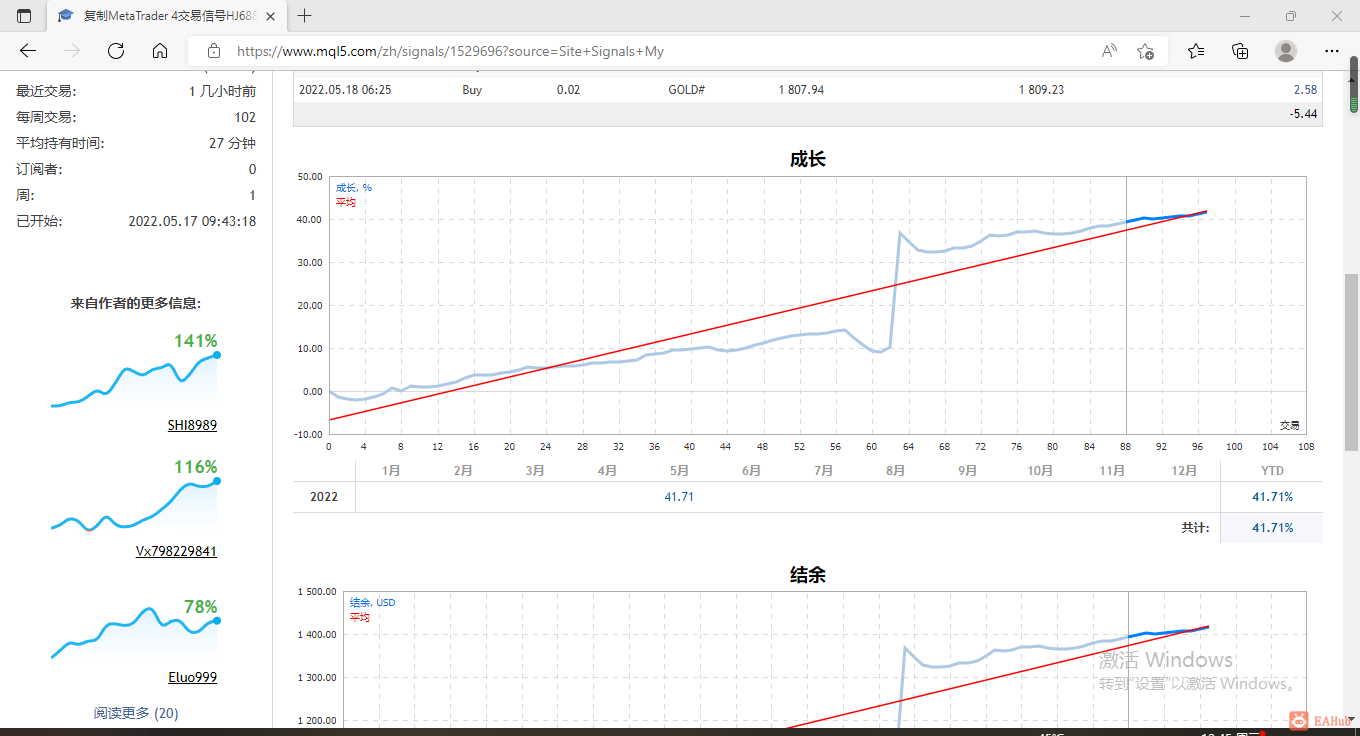Select the 每周交易: label
This screenshot has width=1360, height=736.
coord(46,117)
